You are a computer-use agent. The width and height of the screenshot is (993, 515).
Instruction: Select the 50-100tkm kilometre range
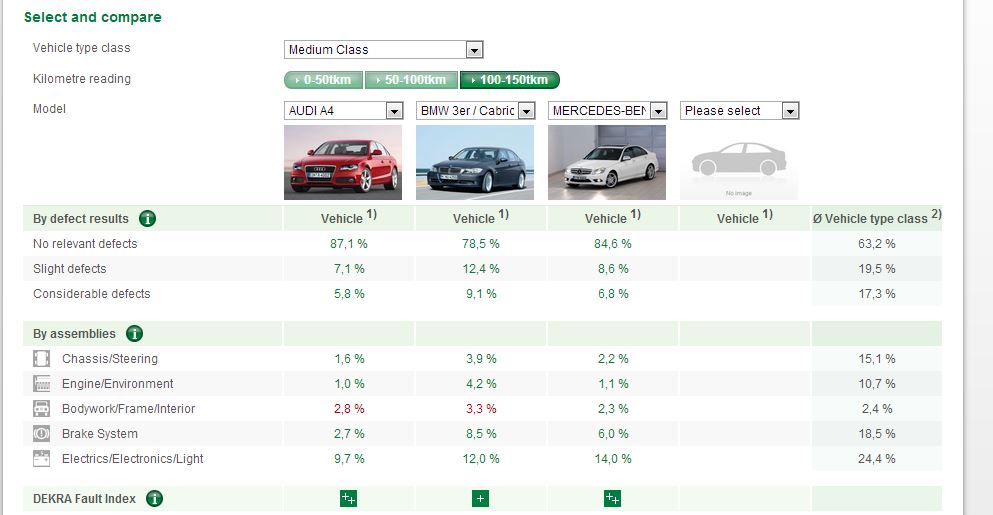point(410,80)
